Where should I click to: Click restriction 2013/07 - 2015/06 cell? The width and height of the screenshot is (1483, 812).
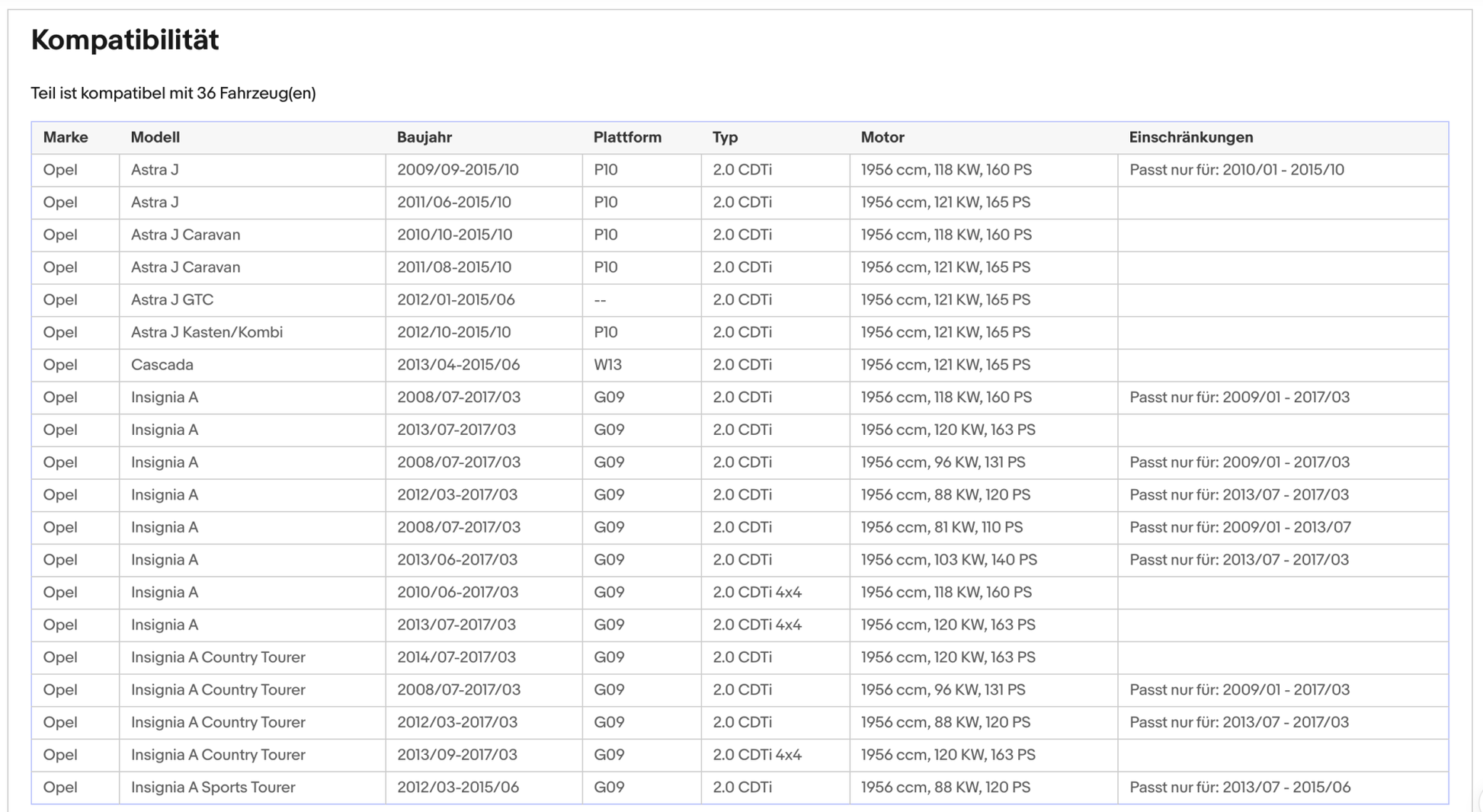click(x=1283, y=788)
